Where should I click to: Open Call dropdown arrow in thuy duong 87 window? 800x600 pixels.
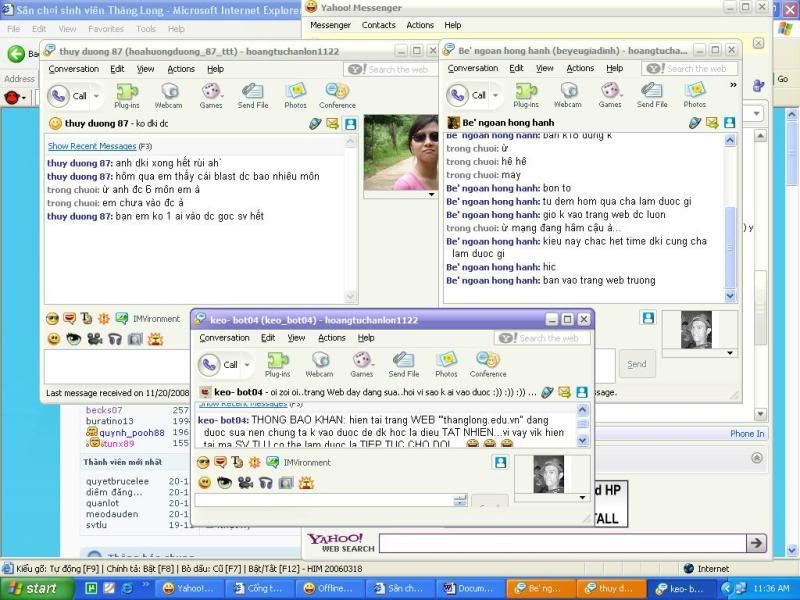pyautogui.click(x=95, y=96)
